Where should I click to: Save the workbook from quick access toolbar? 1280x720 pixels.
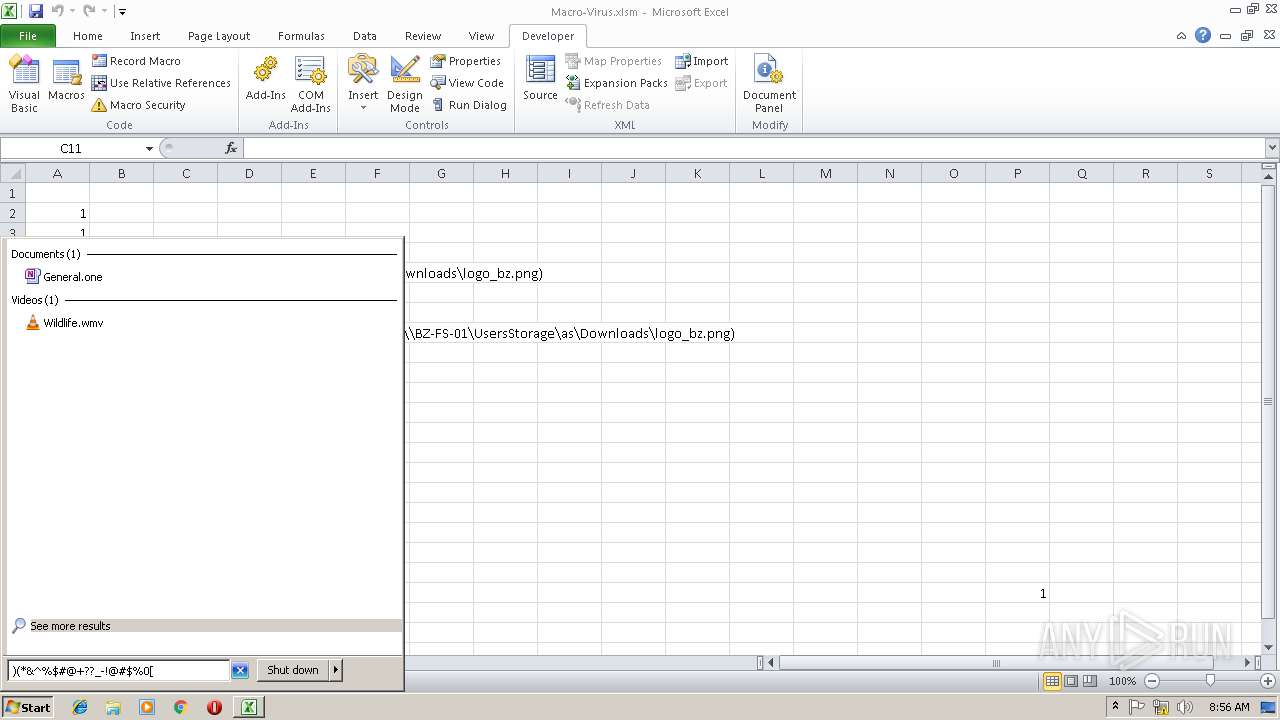coord(36,11)
